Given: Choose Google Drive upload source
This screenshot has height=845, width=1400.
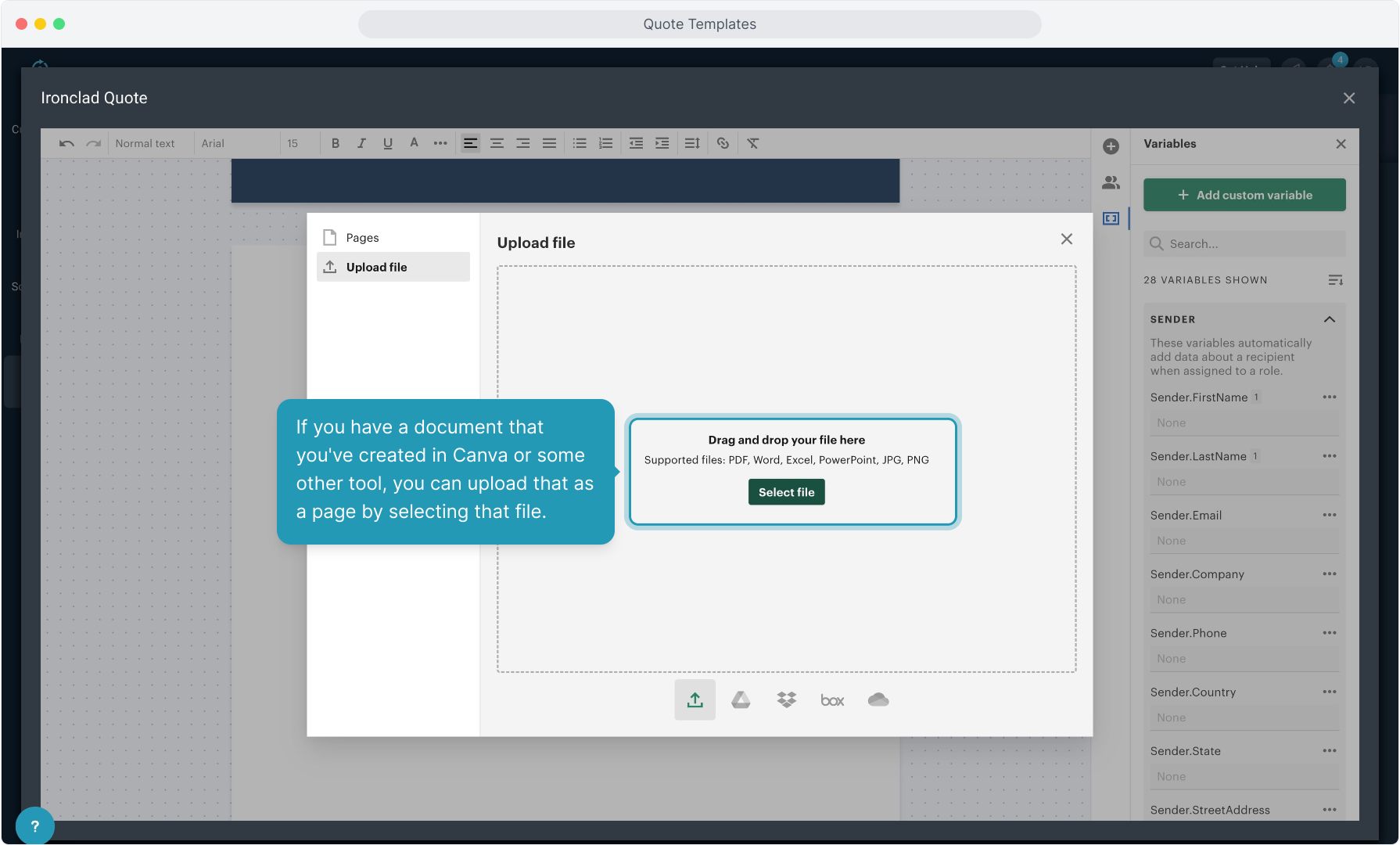Looking at the screenshot, I should tap(741, 700).
